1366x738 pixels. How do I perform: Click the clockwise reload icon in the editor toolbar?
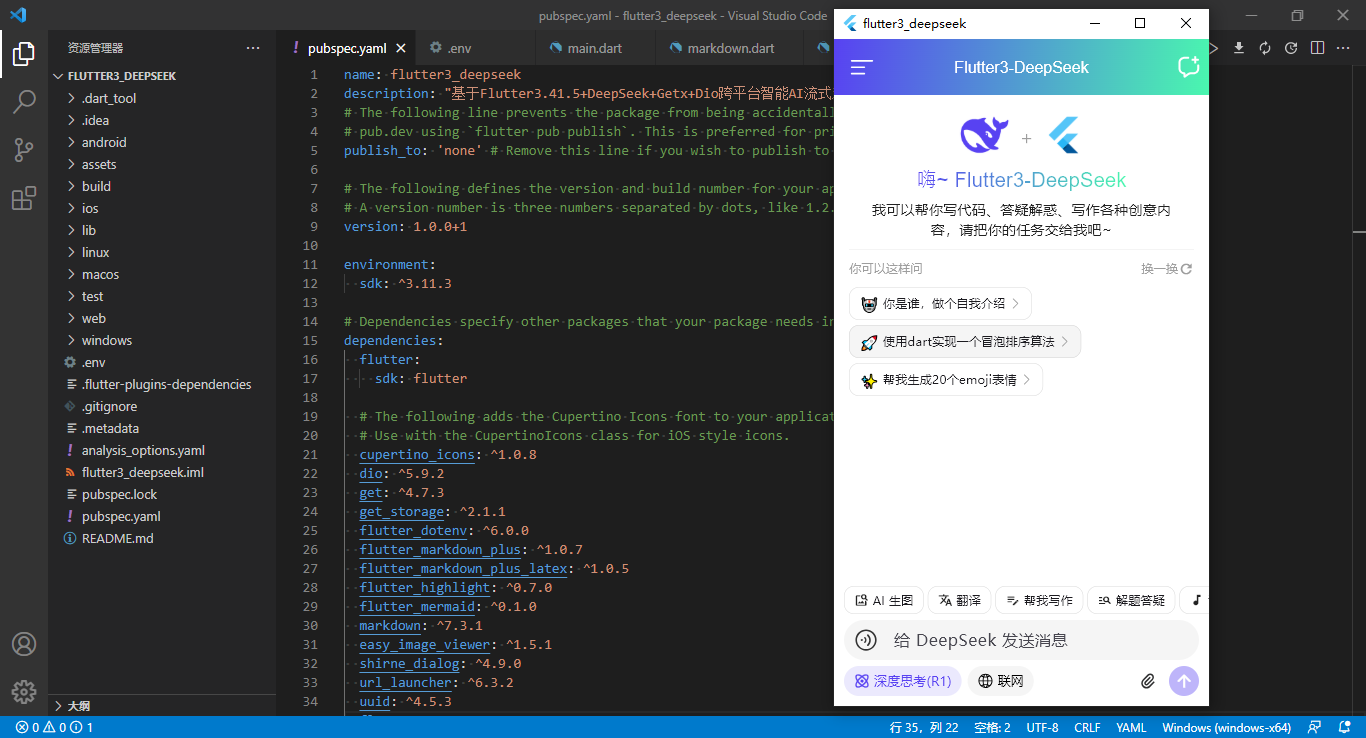pyautogui.click(x=1291, y=48)
